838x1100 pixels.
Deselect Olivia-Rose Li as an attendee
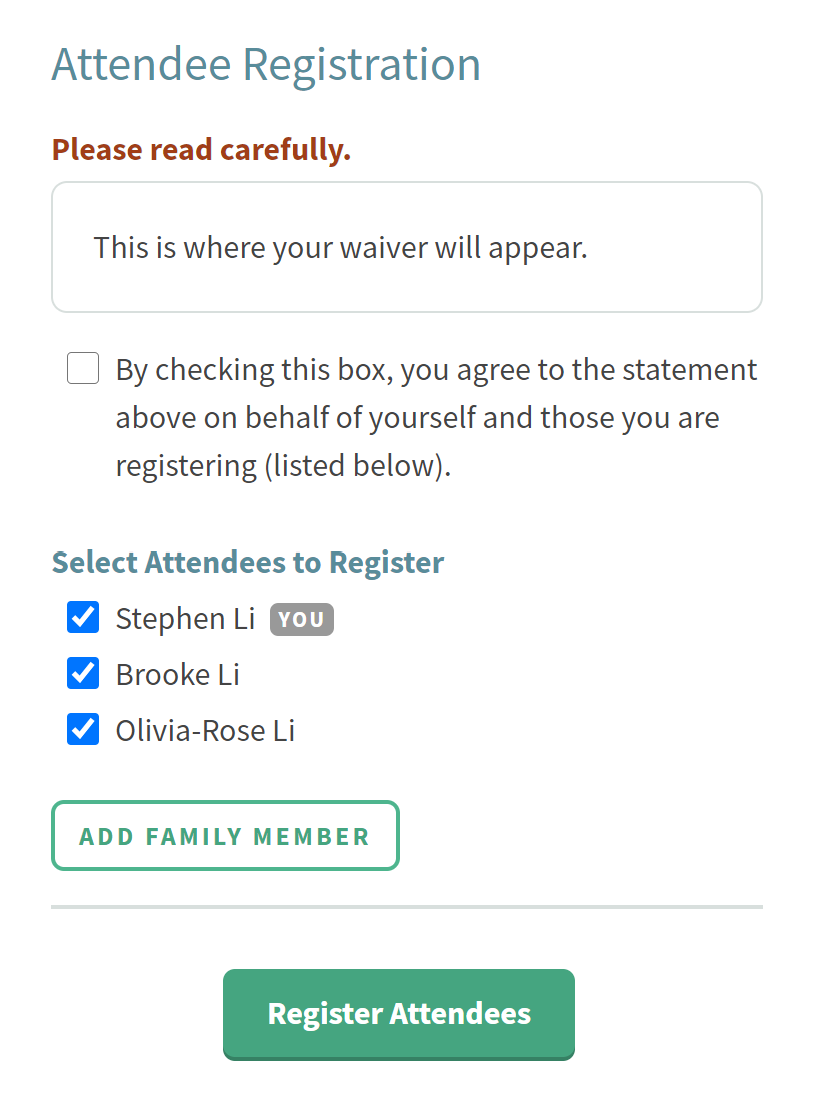point(83,729)
